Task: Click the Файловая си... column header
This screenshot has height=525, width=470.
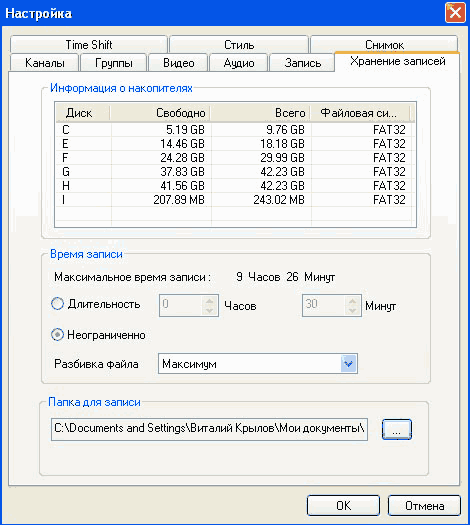Action: tap(360, 113)
